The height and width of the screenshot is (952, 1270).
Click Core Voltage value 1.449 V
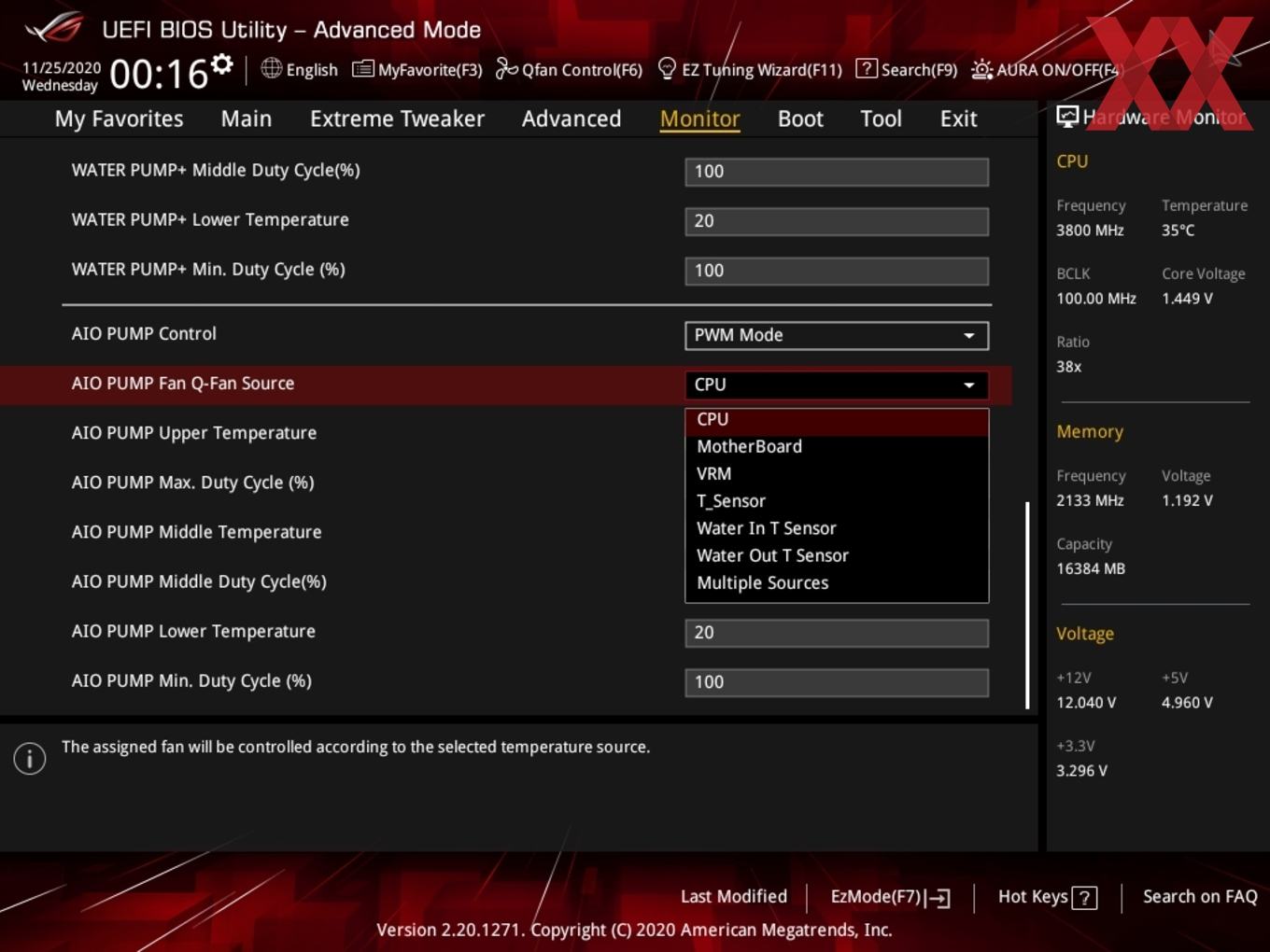pyautogui.click(x=1187, y=299)
